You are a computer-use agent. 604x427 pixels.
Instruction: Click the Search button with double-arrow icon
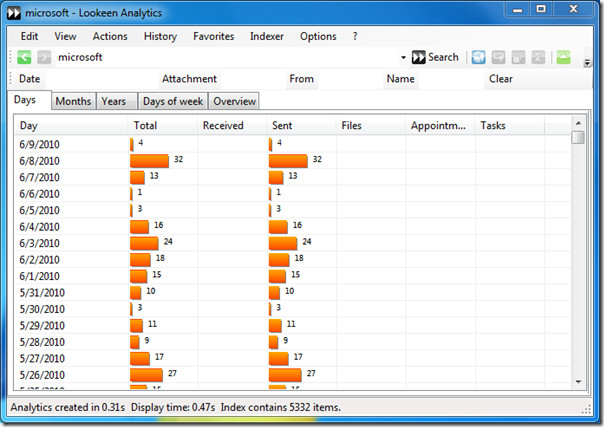(435, 57)
